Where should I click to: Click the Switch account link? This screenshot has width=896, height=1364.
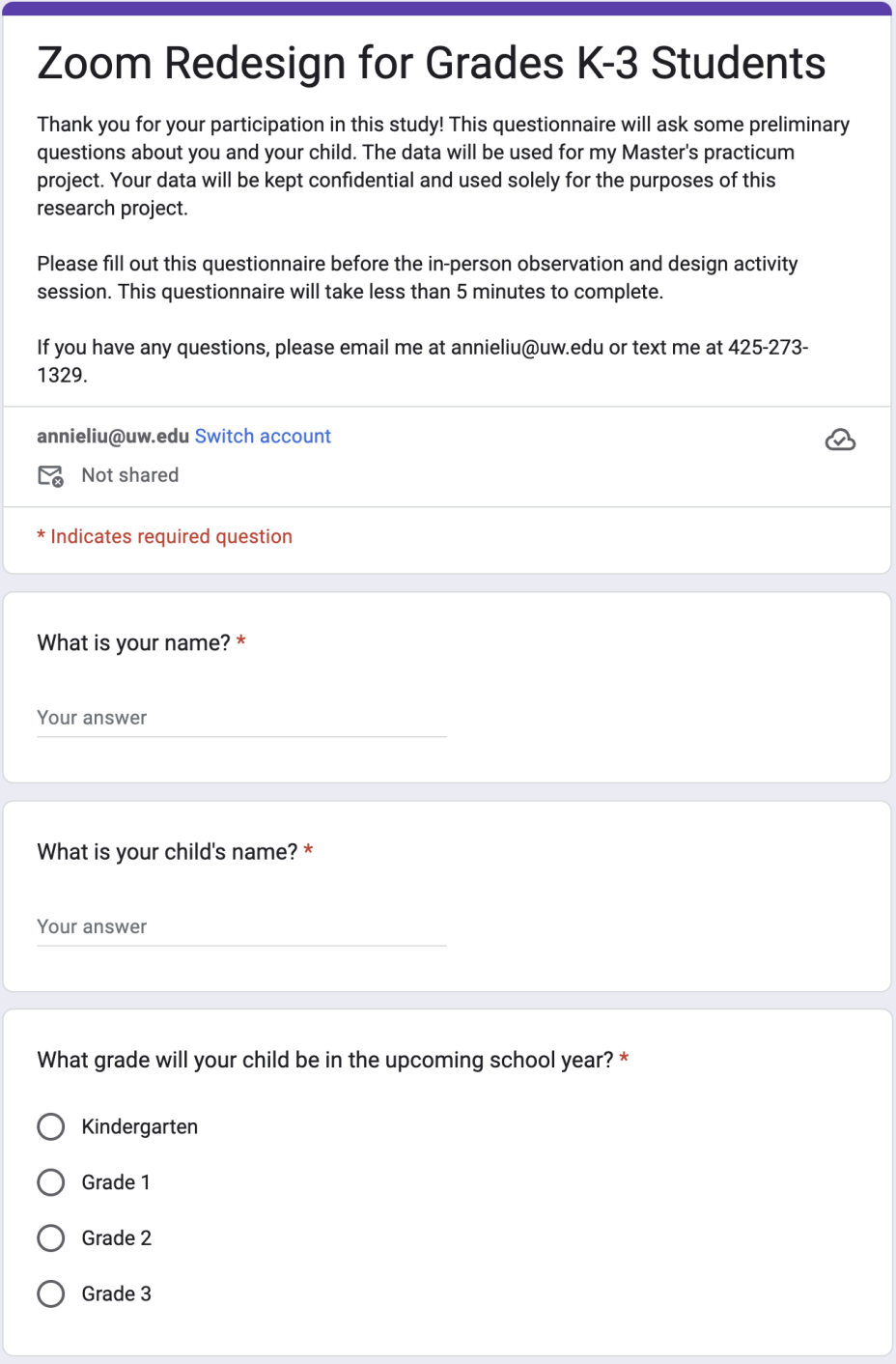point(263,436)
